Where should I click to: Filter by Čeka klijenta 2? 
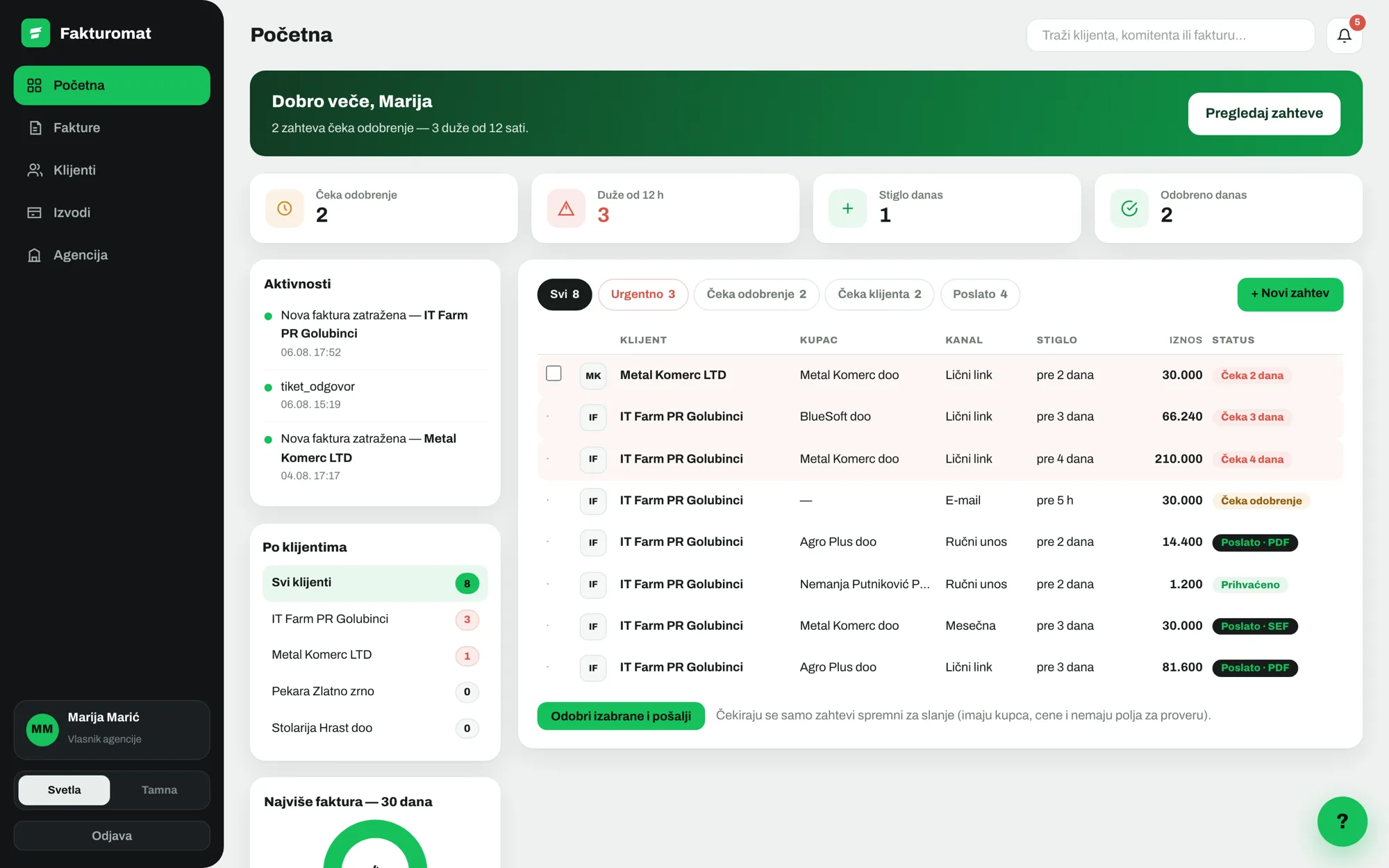pos(879,294)
